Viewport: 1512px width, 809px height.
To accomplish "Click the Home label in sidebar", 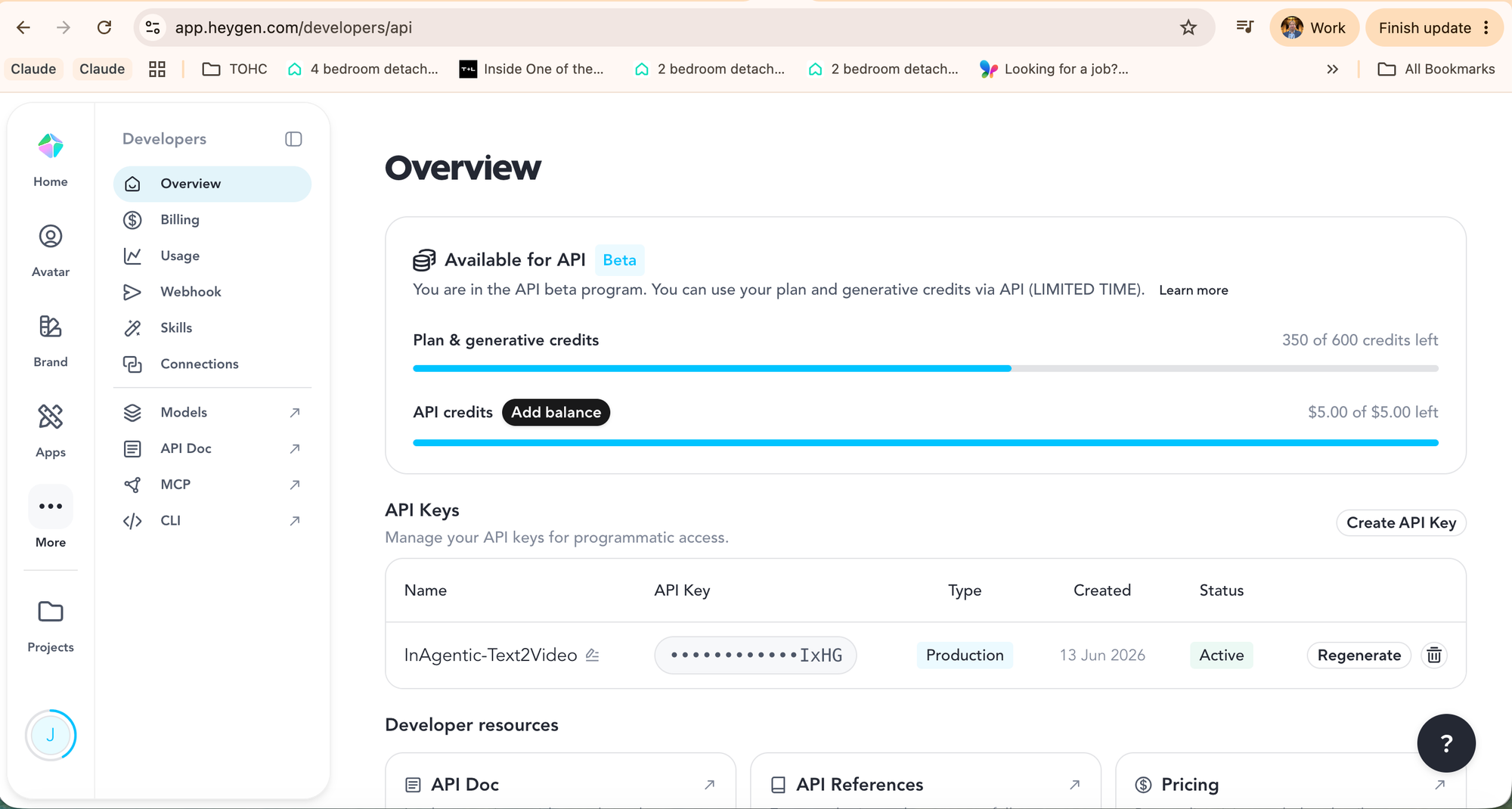I will (x=51, y=181).
